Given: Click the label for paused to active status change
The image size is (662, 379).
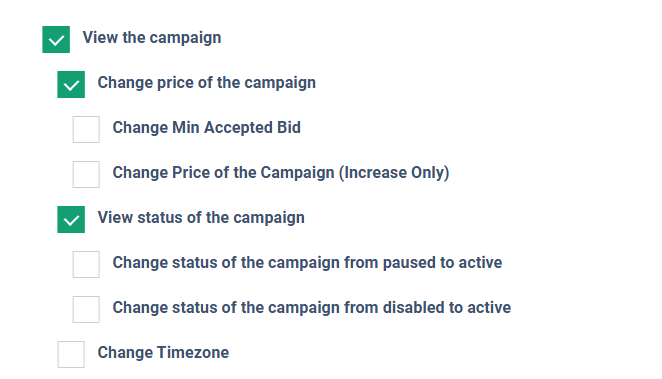Looking at the screenshot, I should (x=307, y=263).
